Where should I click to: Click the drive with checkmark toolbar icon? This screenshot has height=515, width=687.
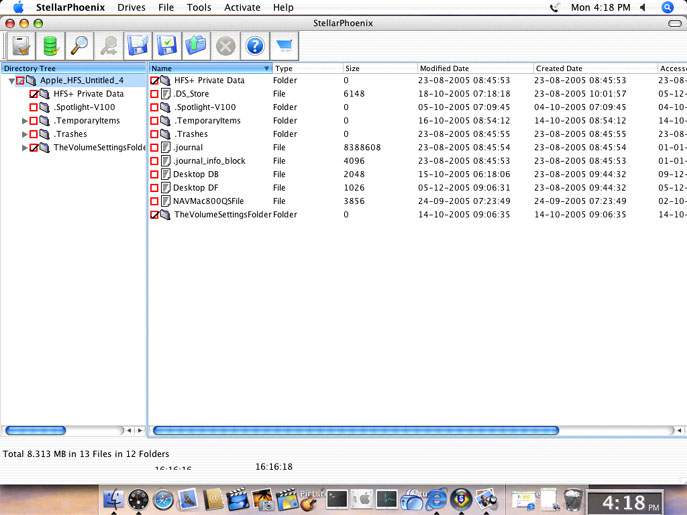coord(21,46)
